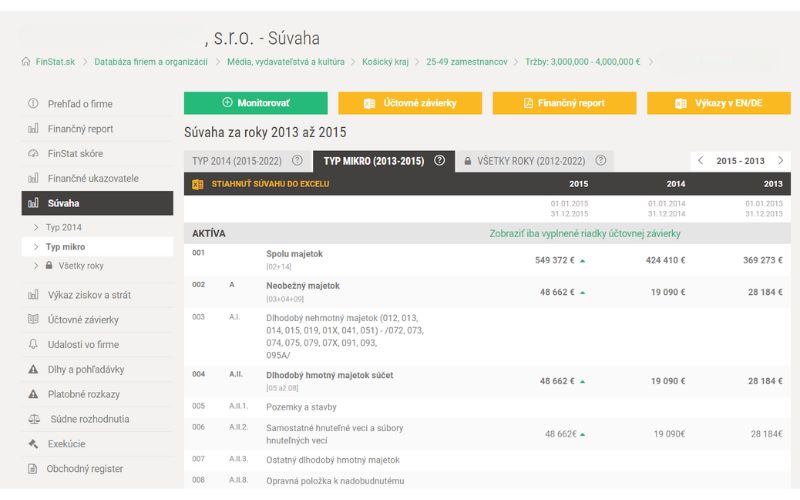This screenshot has width=800, height=500.
Task: Open Účtovné závierky yellow button
Action: pyautogui.click(x=410, y=103)
